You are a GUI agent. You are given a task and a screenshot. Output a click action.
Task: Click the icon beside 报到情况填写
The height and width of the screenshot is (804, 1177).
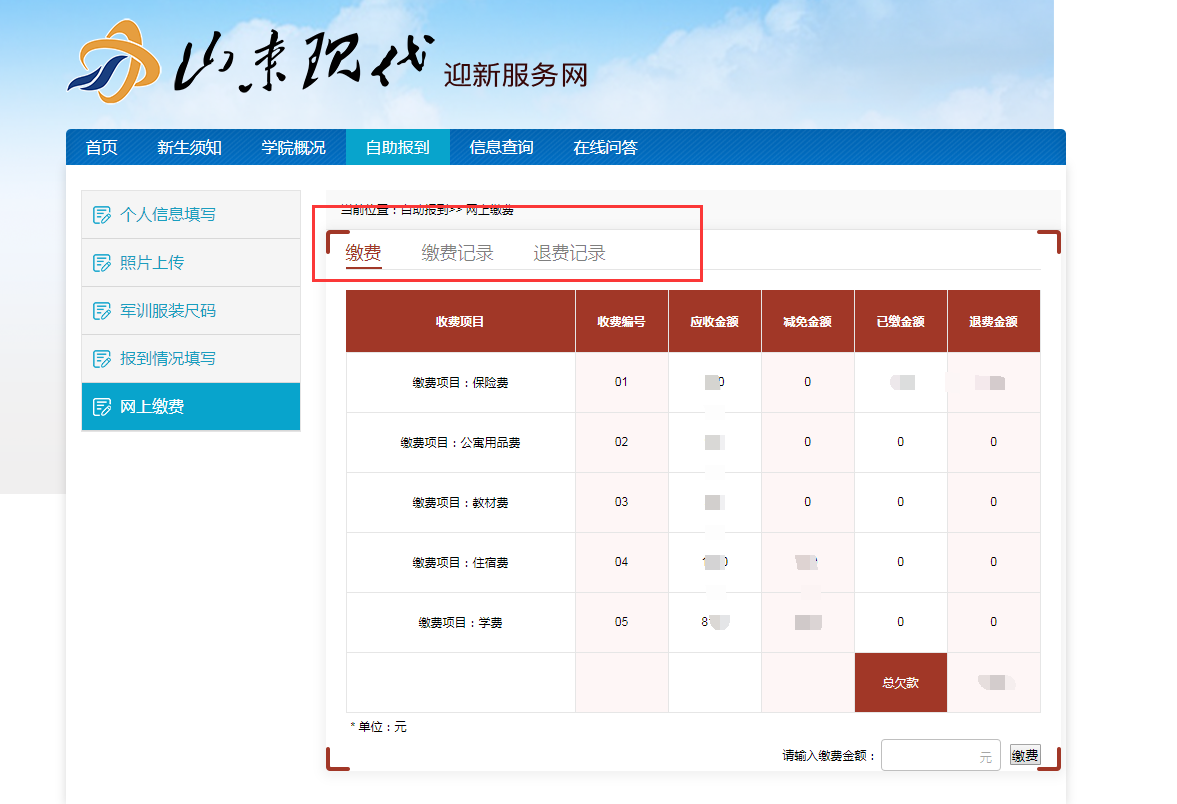101,359
